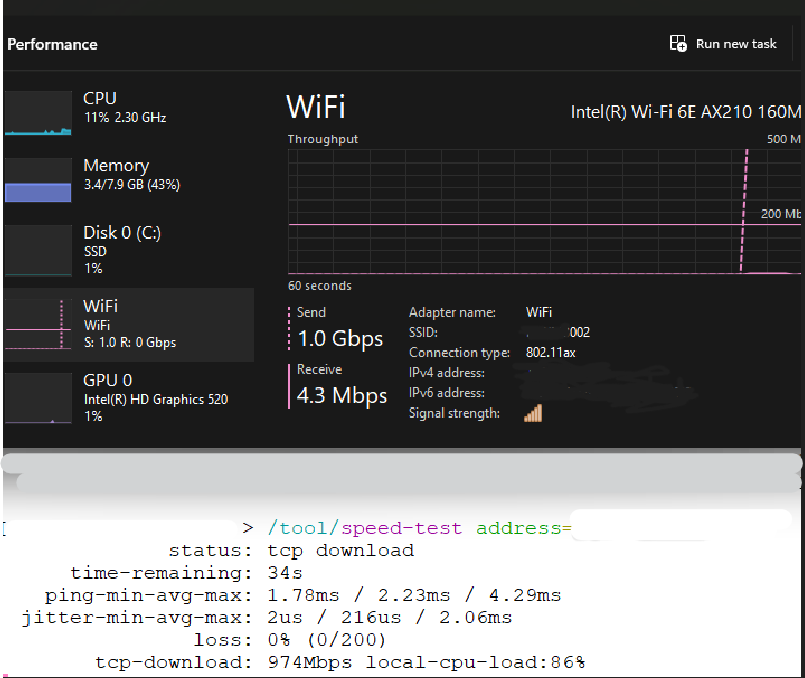Select the Memory usage thumbnail
The width and height of the screenshot is (805, 678).
pyautogui.click(x=38, y=180)
